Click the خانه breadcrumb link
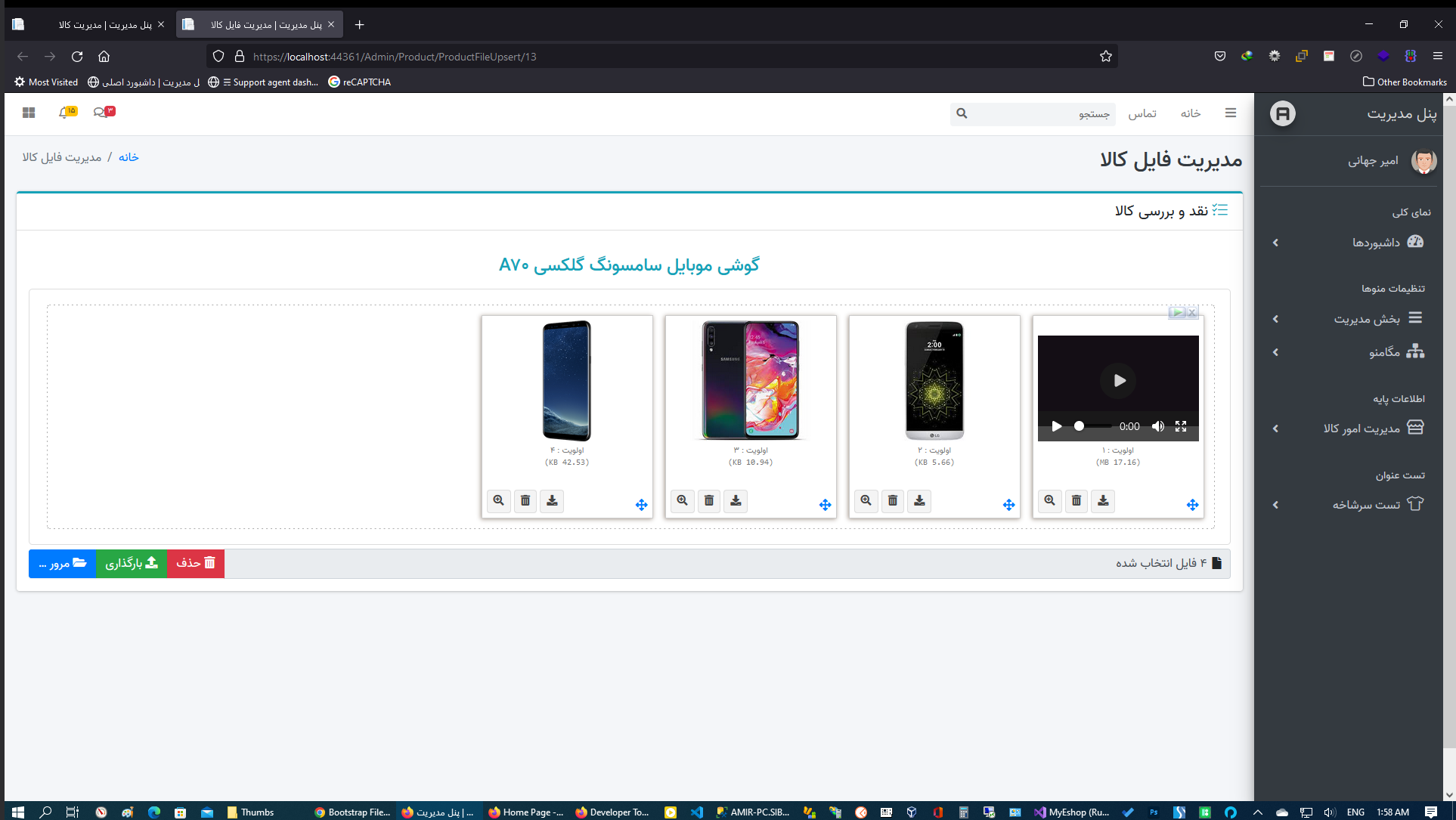The height and width of the screenshot is (820, 1456). (129, 157)
